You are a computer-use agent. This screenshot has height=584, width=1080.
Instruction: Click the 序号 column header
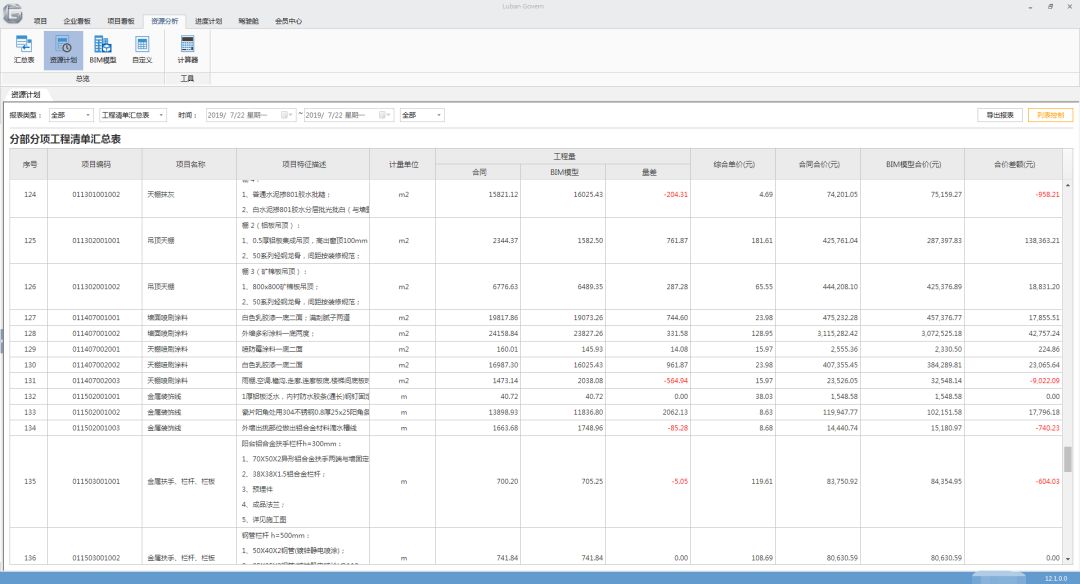30,164
